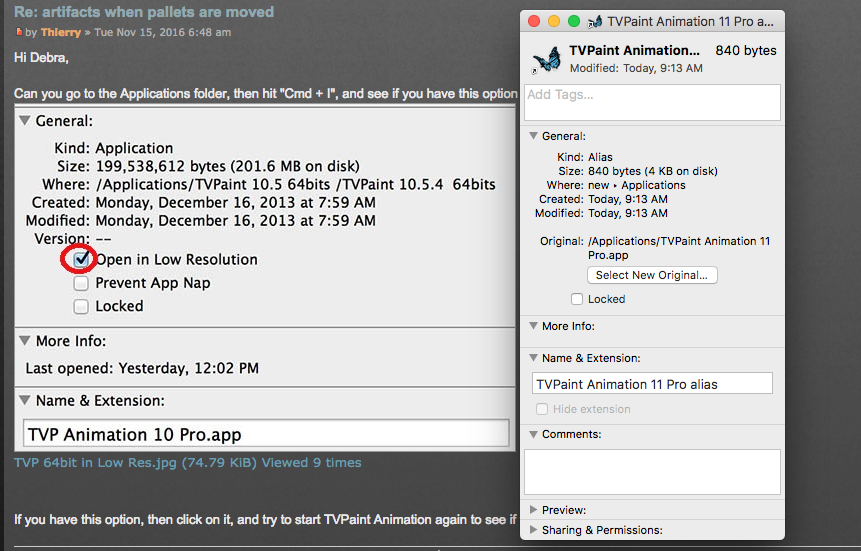Click the 'Original: /Applications/TVPaint Animation 11 Pro.app' path

click(x=655, y=248)
